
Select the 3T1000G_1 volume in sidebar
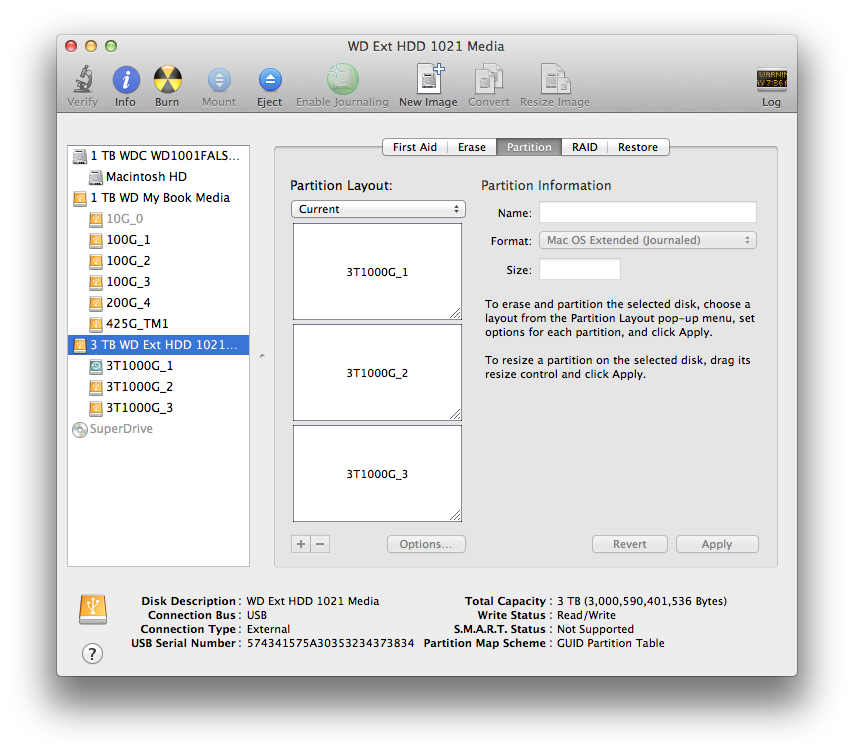[x=158, y=366]
